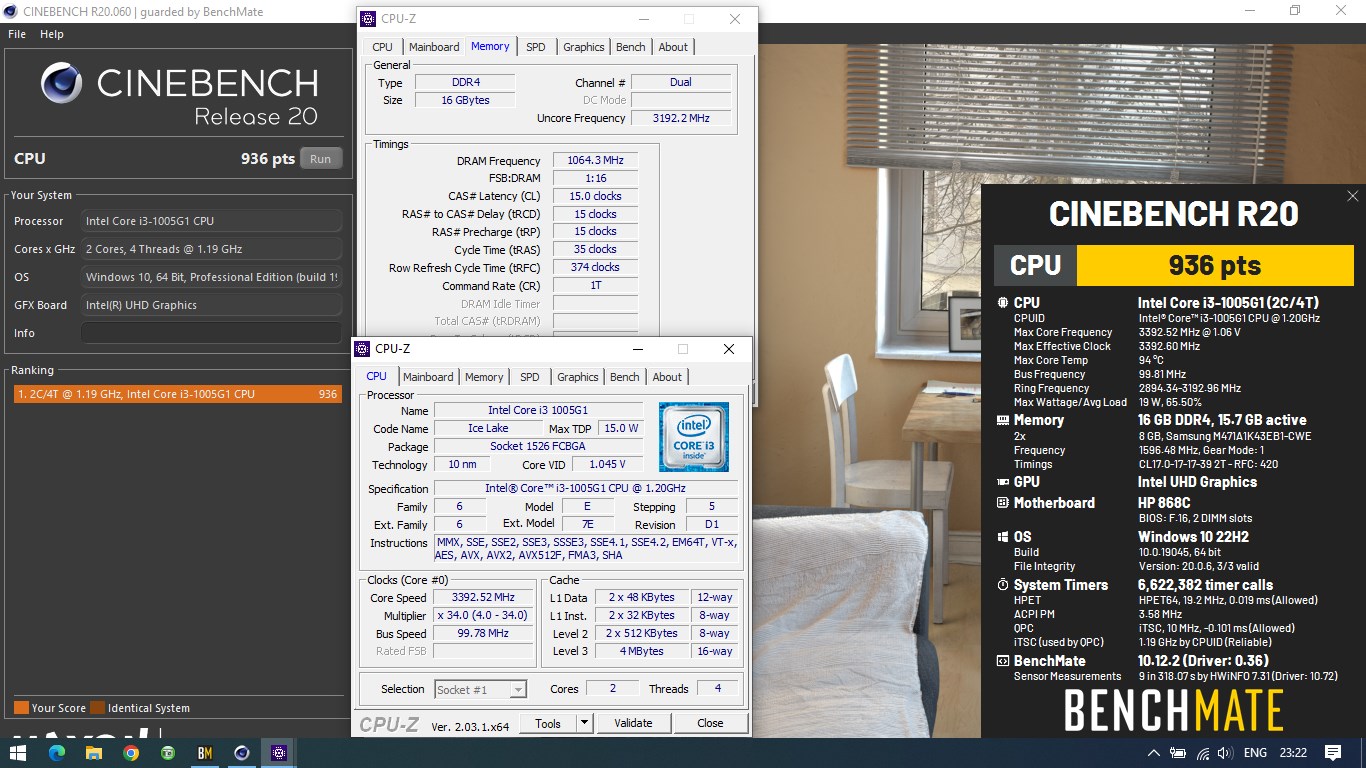
Task: Select About tab in back CPU-Z window
Action: tap(673, 47)
